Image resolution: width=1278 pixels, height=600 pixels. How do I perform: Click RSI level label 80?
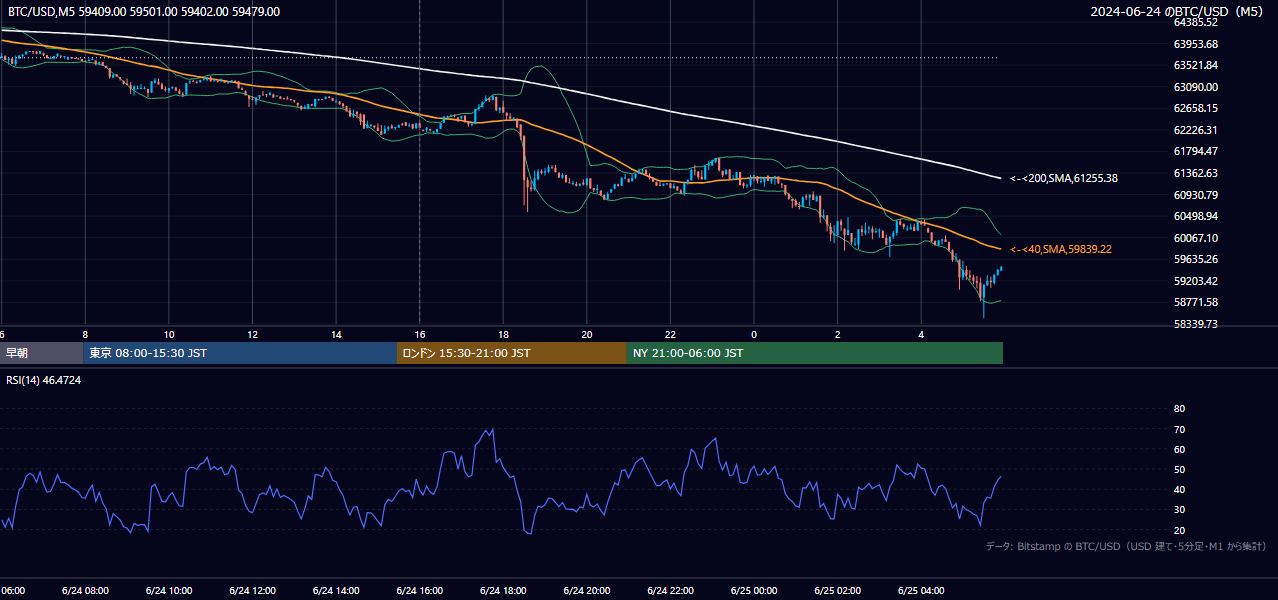(x=1179, y=409)
